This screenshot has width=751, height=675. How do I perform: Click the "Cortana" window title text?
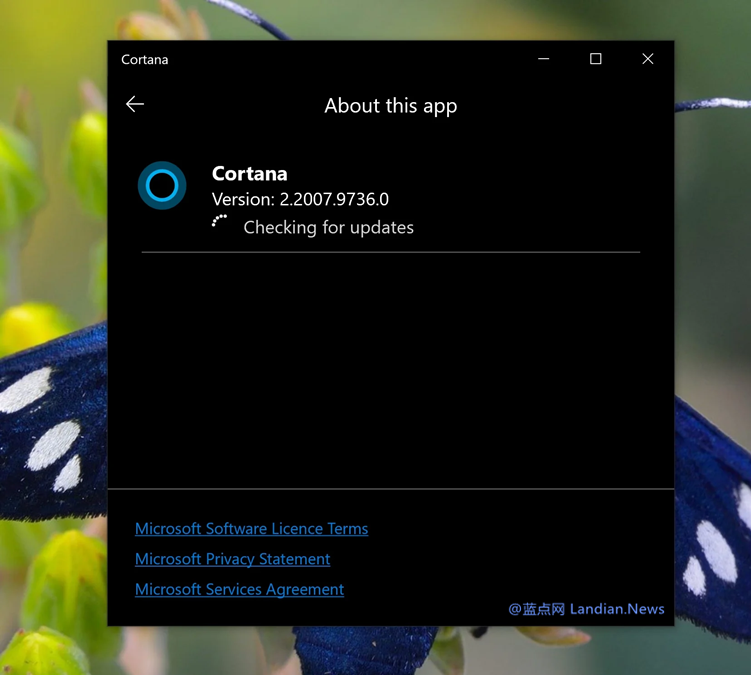tap(145, 59)
